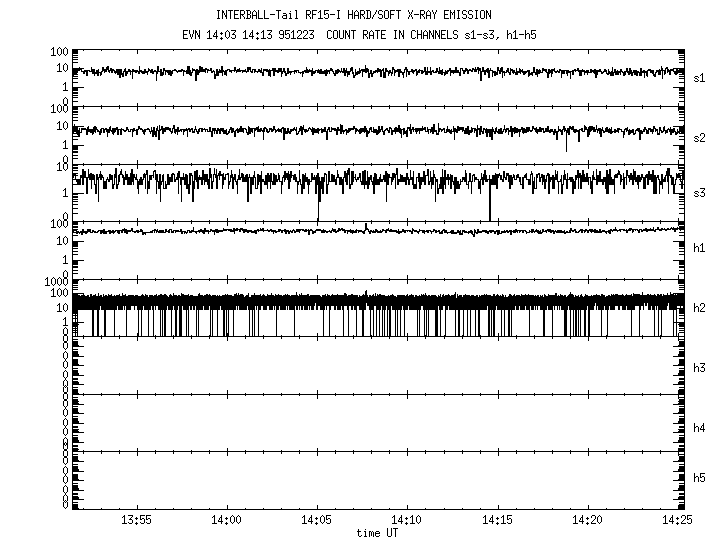Click the EVN 14:03 14:13 subtitle line

point(360,34)
